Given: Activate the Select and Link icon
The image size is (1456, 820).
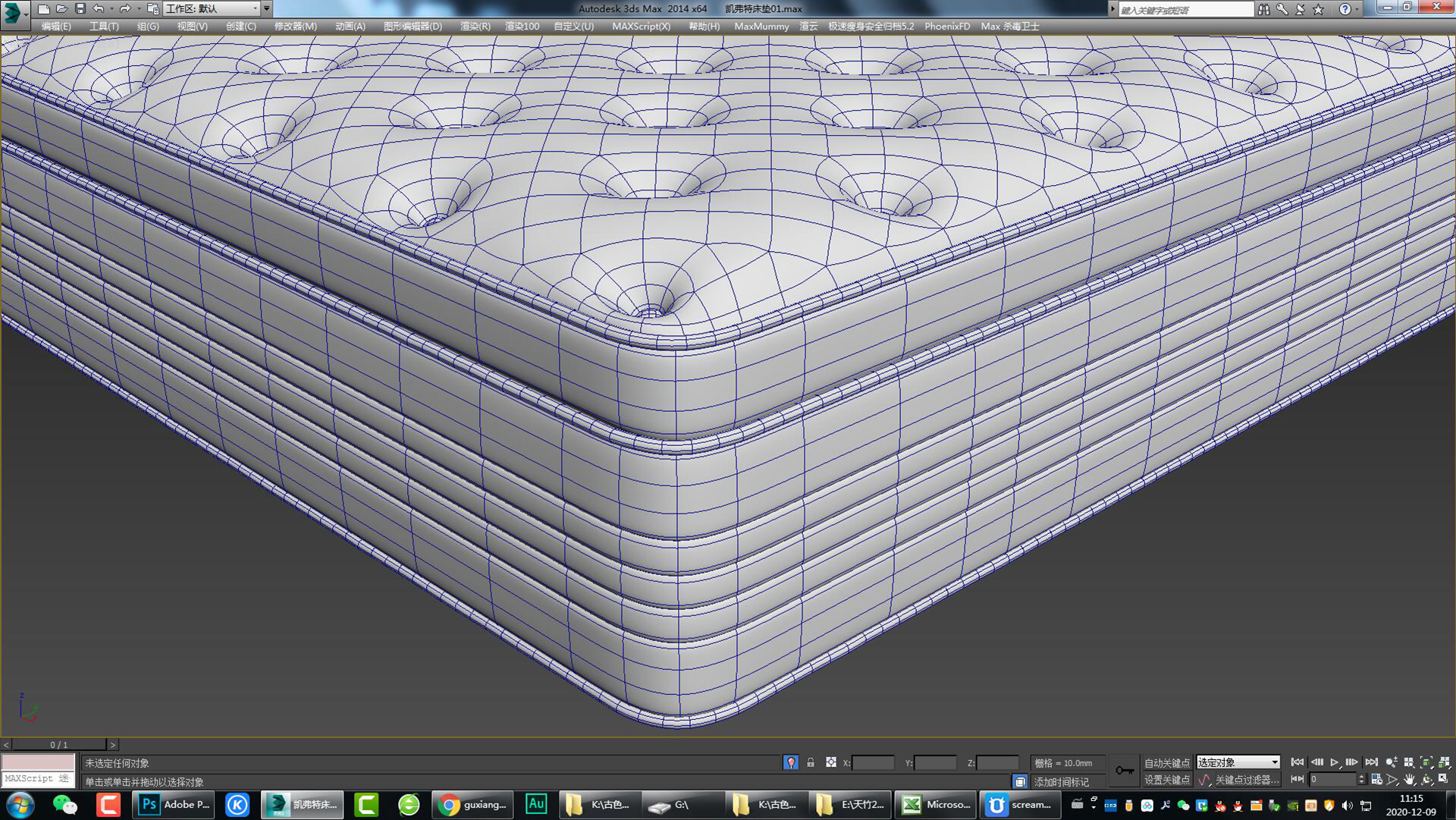Looking at the screenshot, I should coord(154,9).
